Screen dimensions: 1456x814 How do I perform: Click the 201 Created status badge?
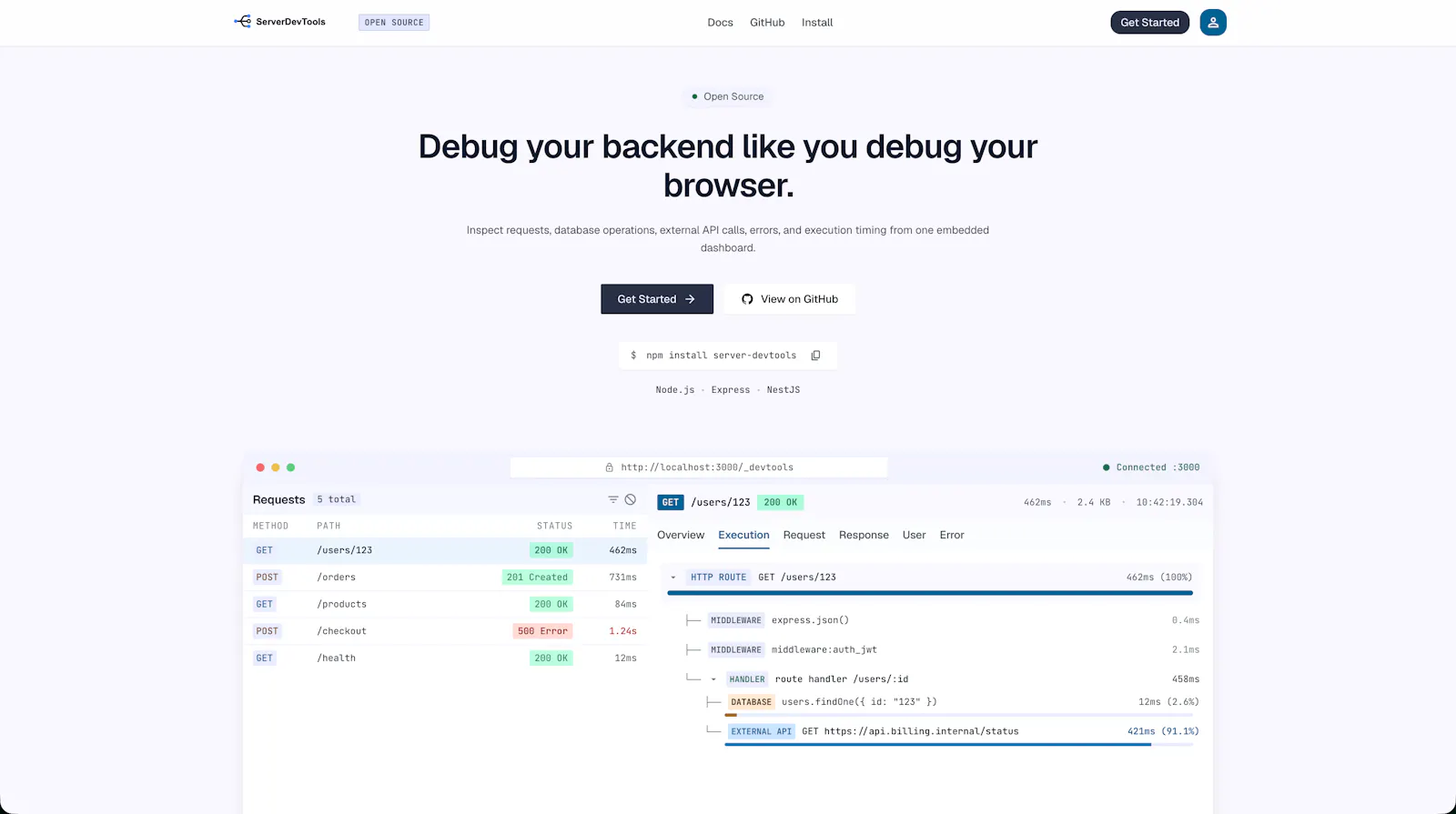[x=537, y=578]
